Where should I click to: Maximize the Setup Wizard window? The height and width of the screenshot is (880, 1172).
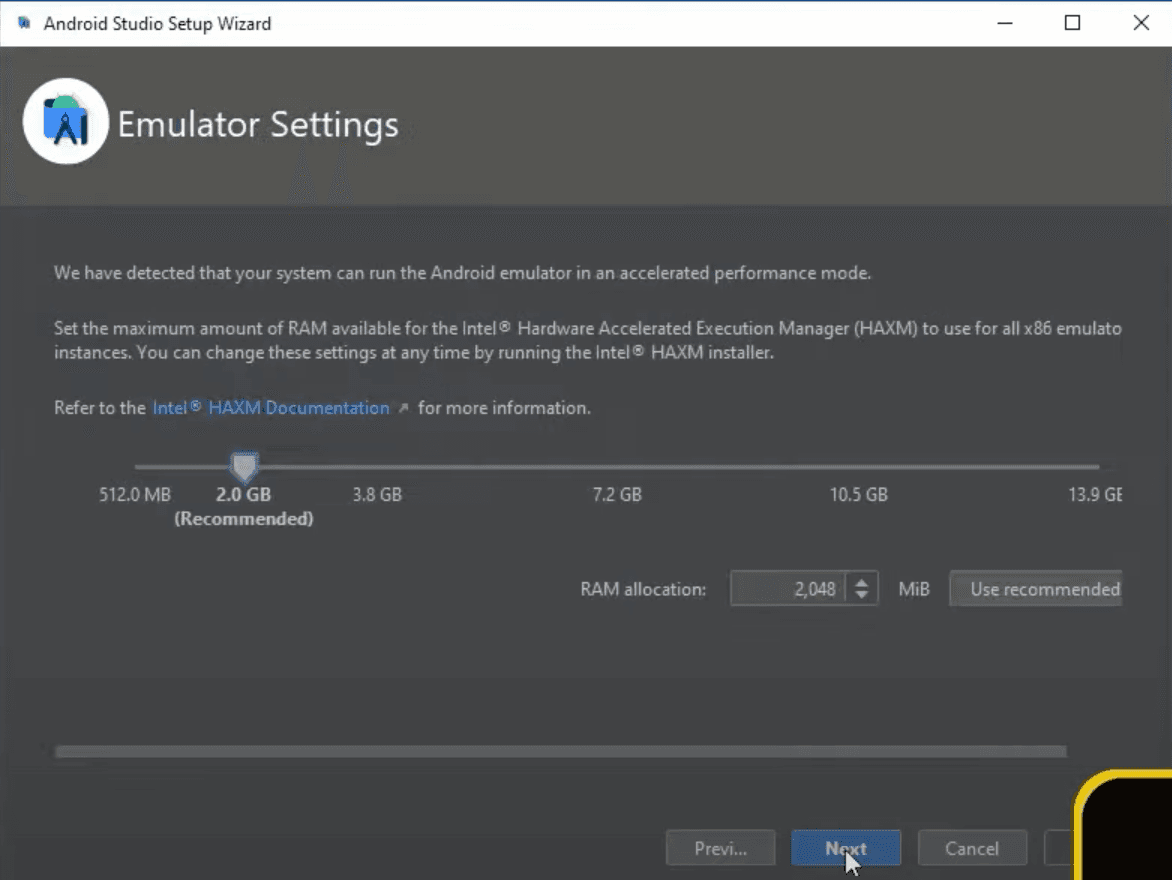(1072, 22)
